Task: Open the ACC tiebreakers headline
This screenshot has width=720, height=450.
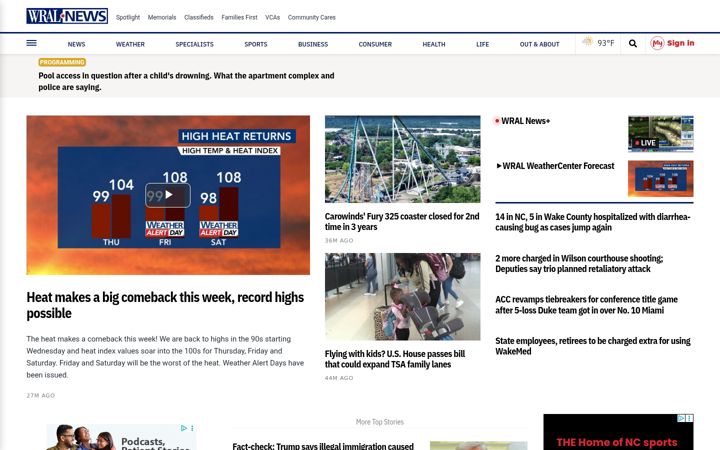Action: pos(586,305)
